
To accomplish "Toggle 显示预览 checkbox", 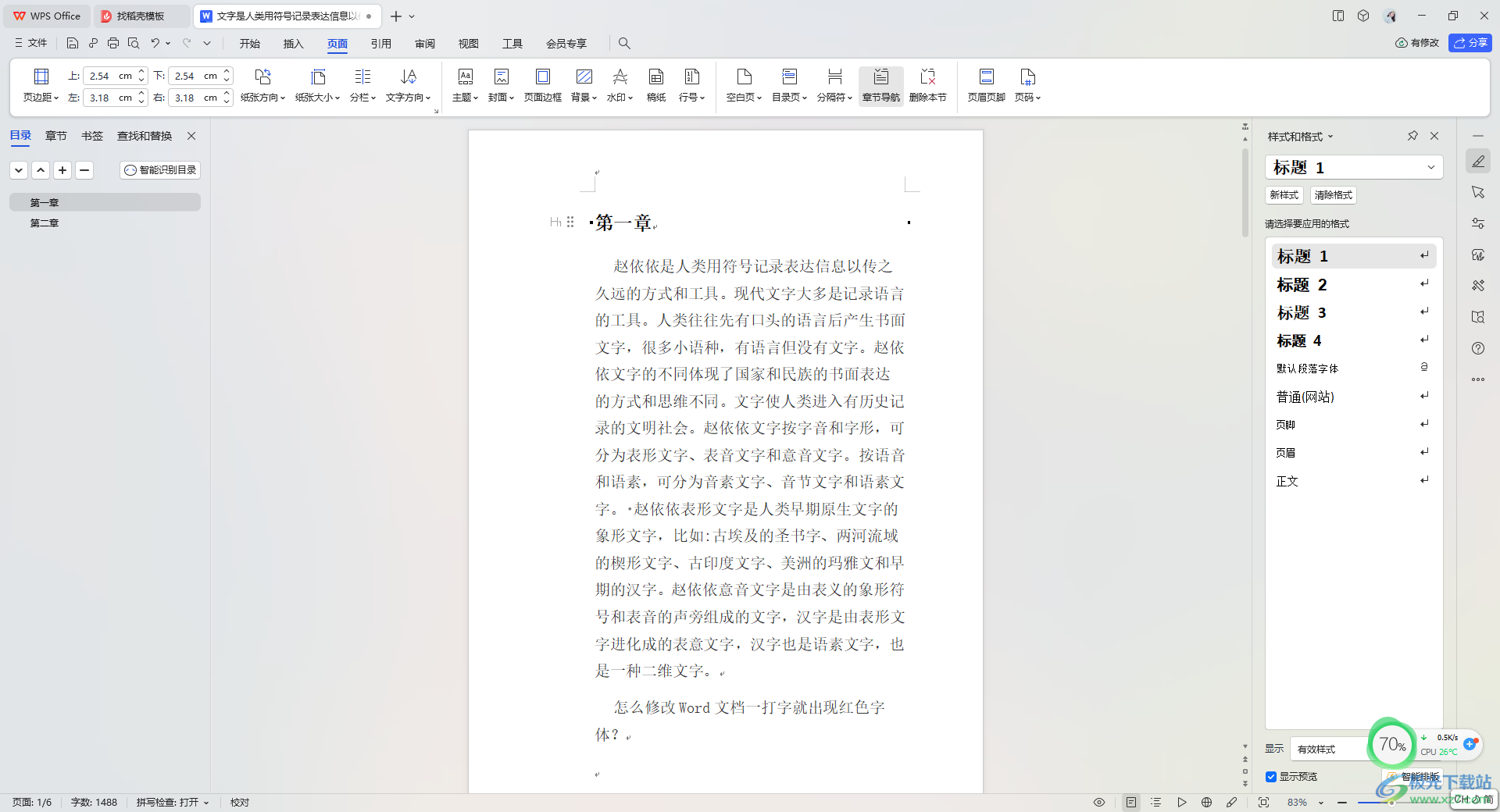I will coord(1271,777).
